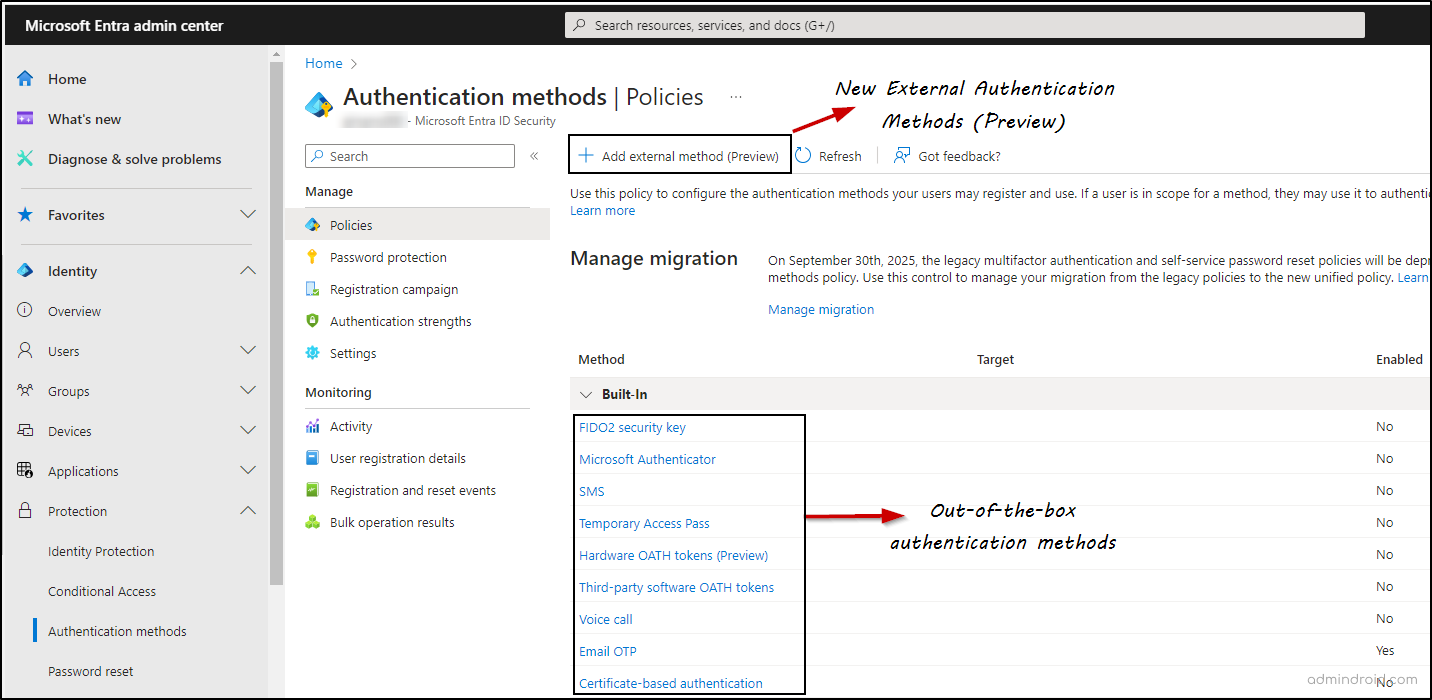The width and height of the screenshot is (1432, 700).
Task: Click the Home icon in the sidebar
Action: click(x=27, y=78)
